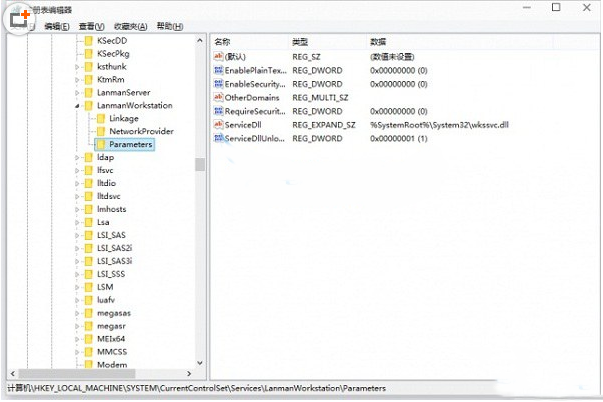Expand the ksthunk tree node

(77, 67)
